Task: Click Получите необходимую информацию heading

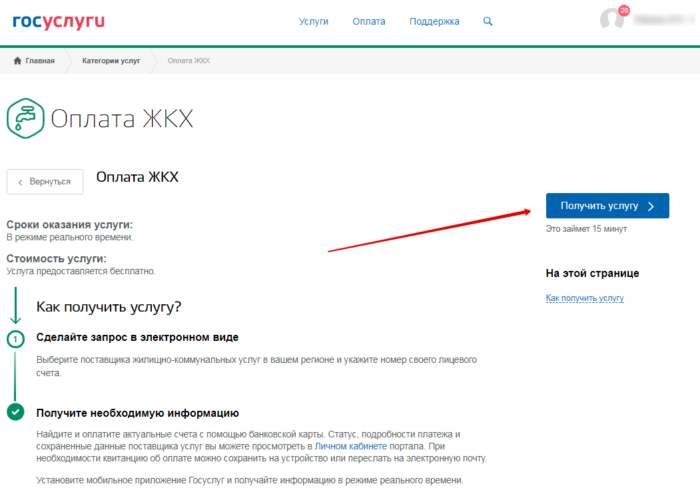Action: pos(138,413)
